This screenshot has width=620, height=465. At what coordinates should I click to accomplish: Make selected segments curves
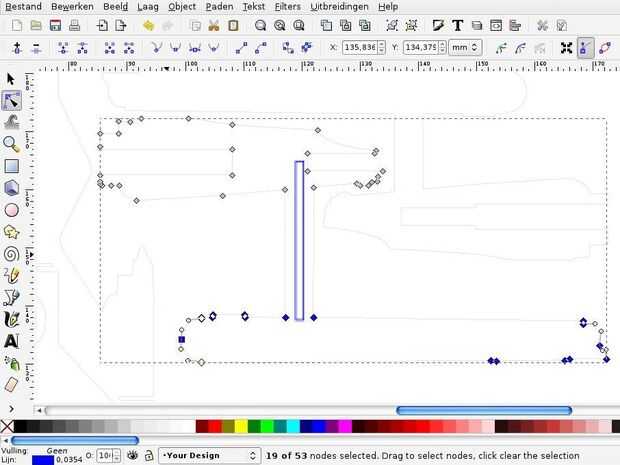coord(261,48)
